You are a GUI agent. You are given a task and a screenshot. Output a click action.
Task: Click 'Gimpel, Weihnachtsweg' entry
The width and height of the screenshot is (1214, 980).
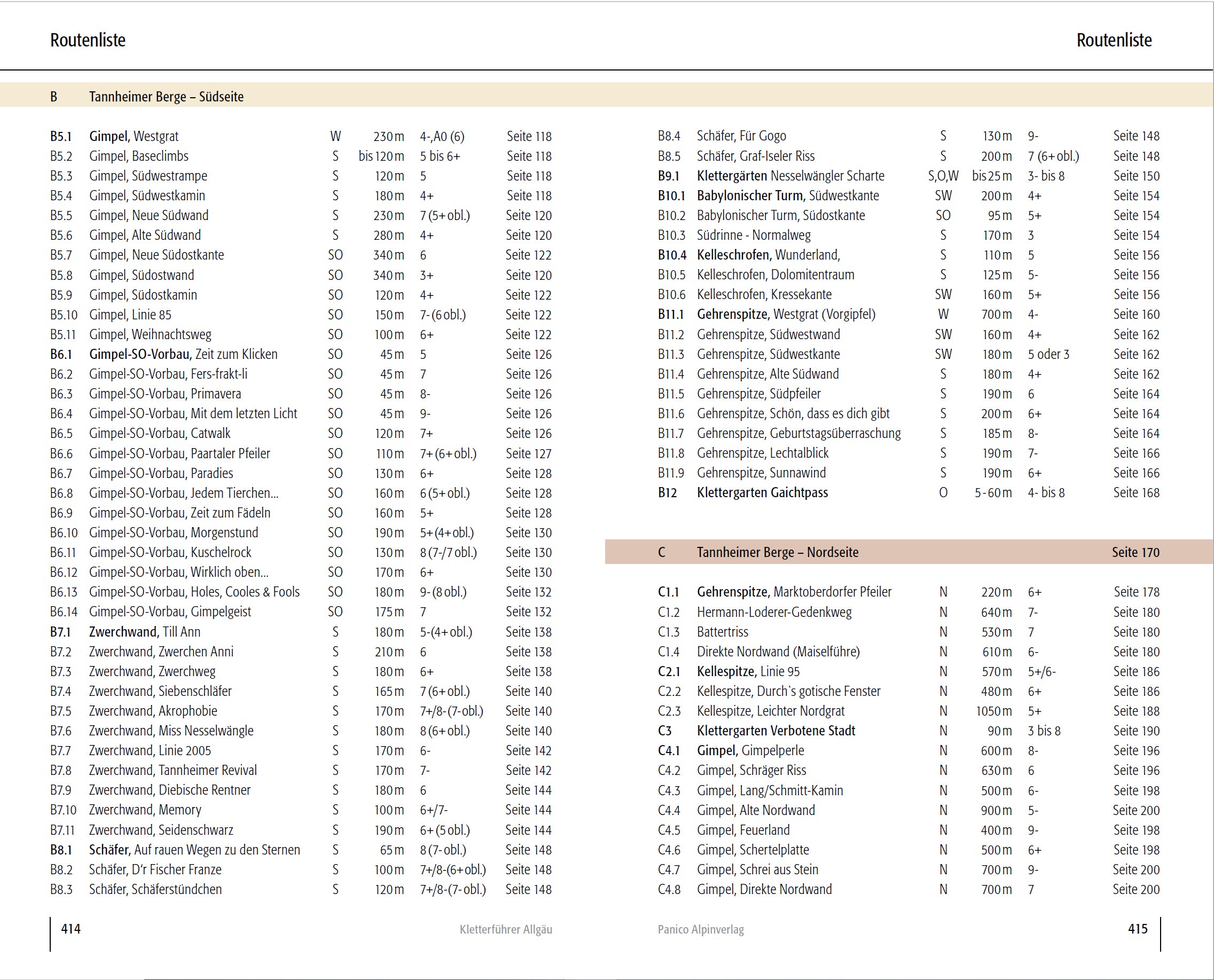[150, 334]
